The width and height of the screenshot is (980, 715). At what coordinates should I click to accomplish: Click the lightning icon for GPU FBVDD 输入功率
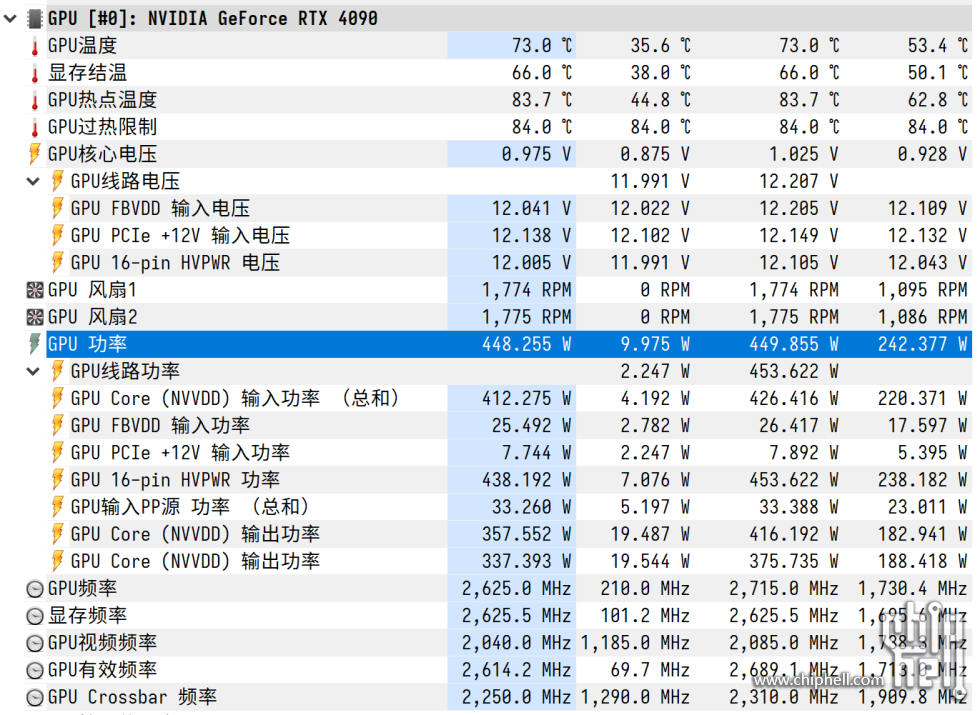(58, 426)
